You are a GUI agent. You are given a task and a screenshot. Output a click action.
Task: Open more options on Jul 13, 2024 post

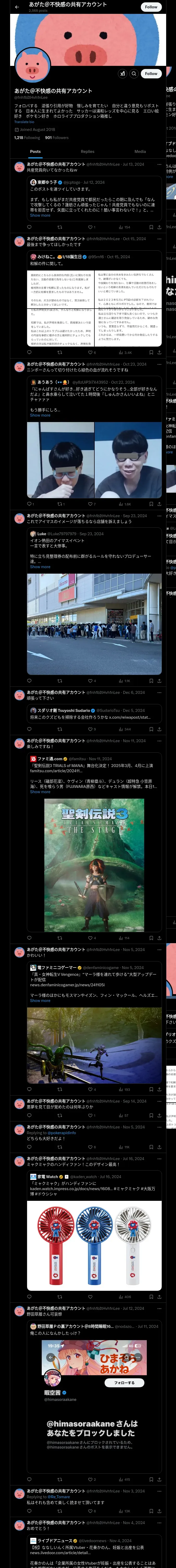(159, 164)
